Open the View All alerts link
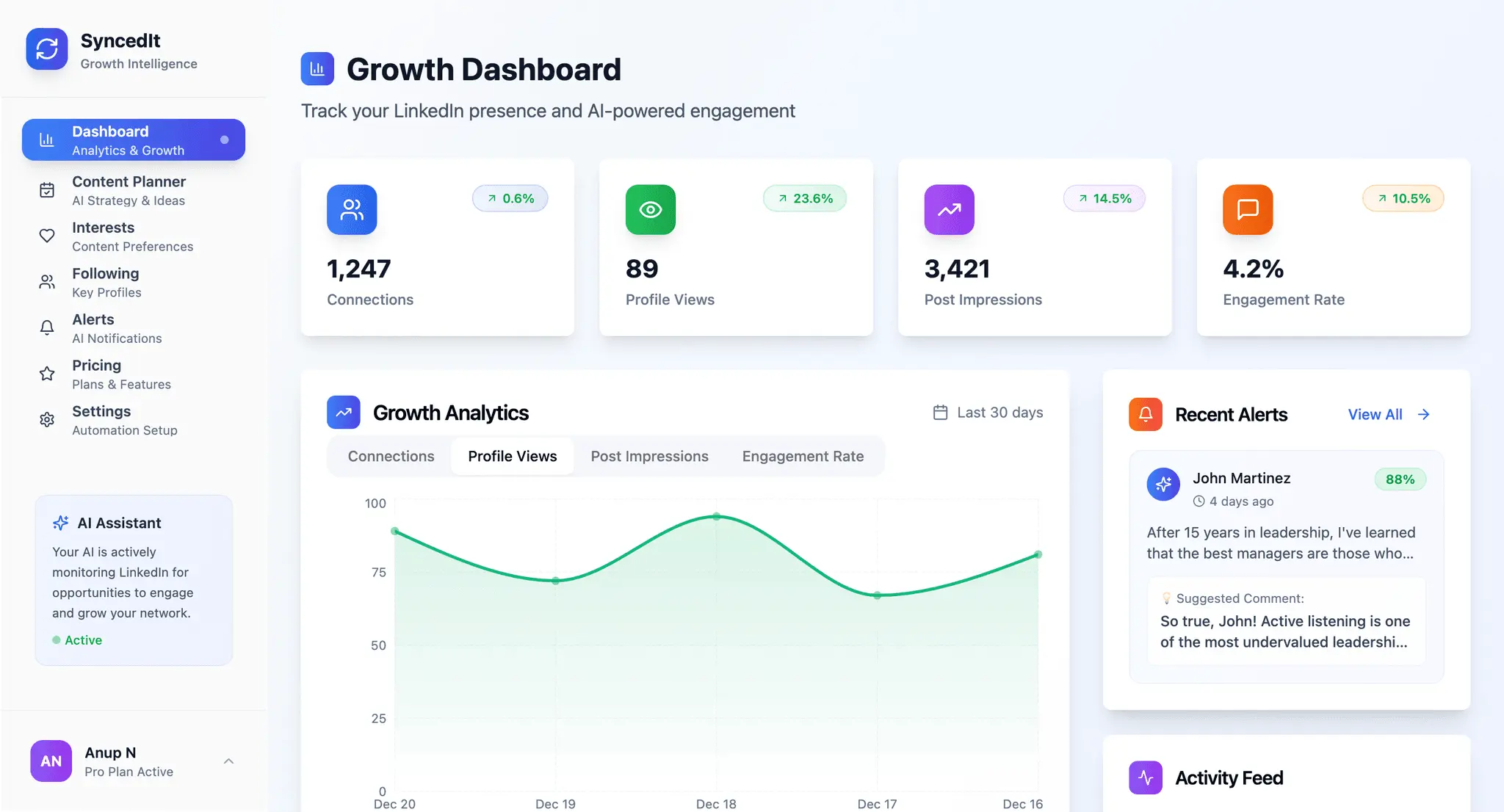This screenshot has height=812, width=1504. coord(1375,415)
